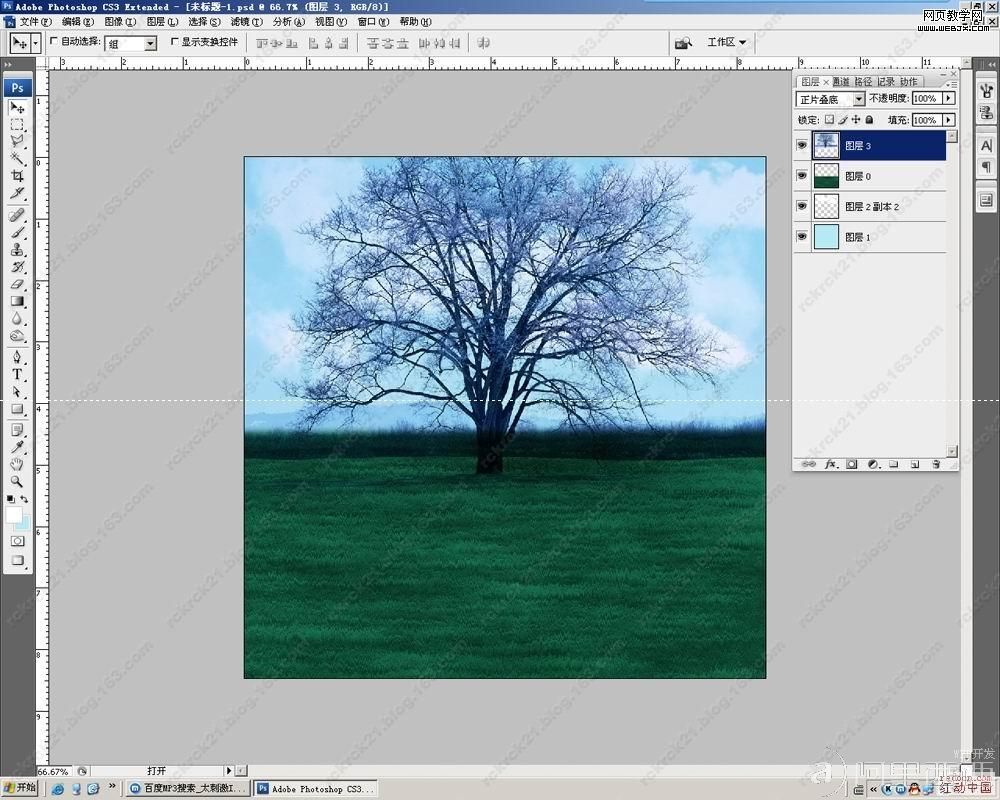1000x800 pixels.
Task: Toggle lock all on layer
Action: pos(869,119)
